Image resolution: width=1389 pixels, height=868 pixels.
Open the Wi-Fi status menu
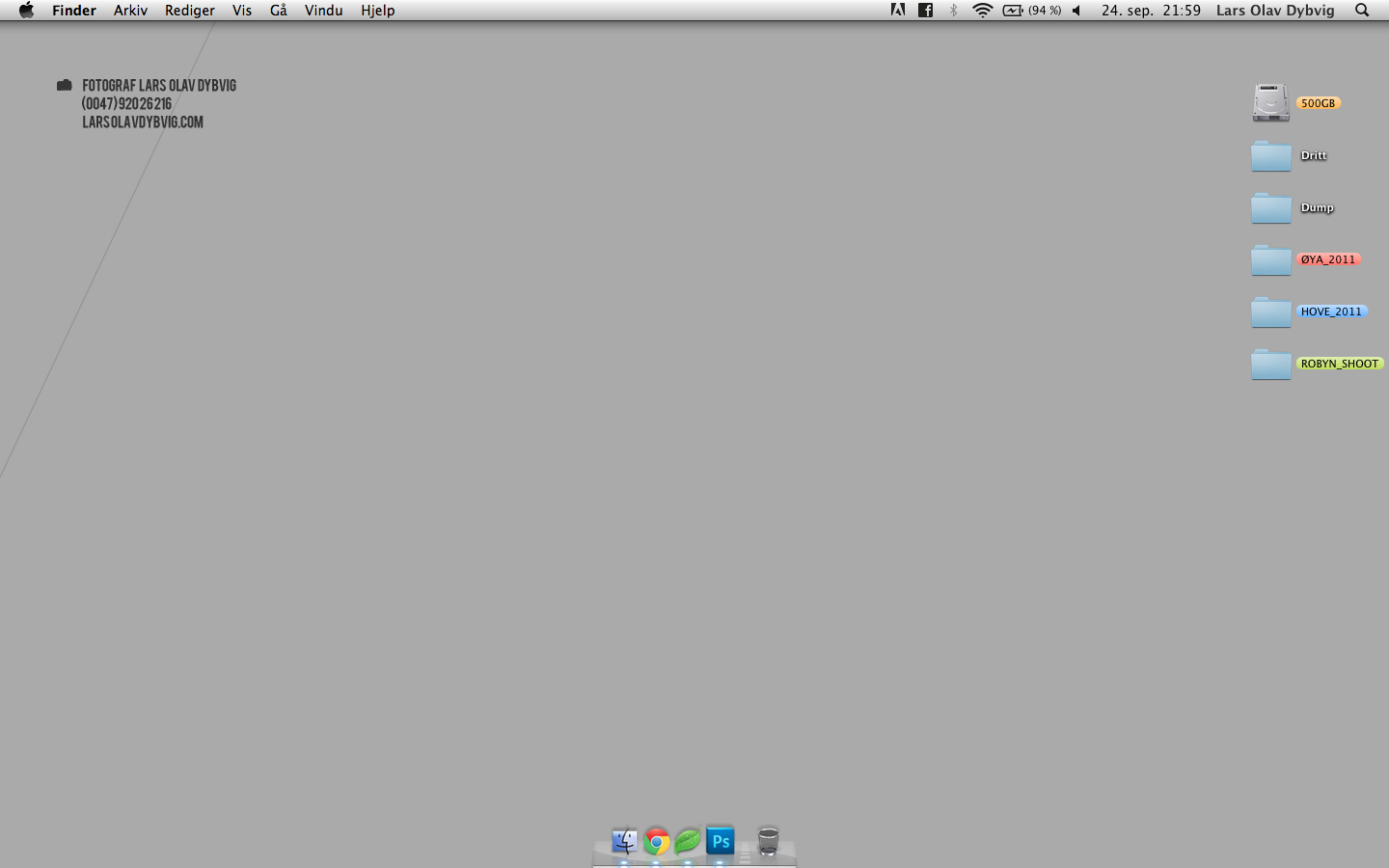[983, 11]
